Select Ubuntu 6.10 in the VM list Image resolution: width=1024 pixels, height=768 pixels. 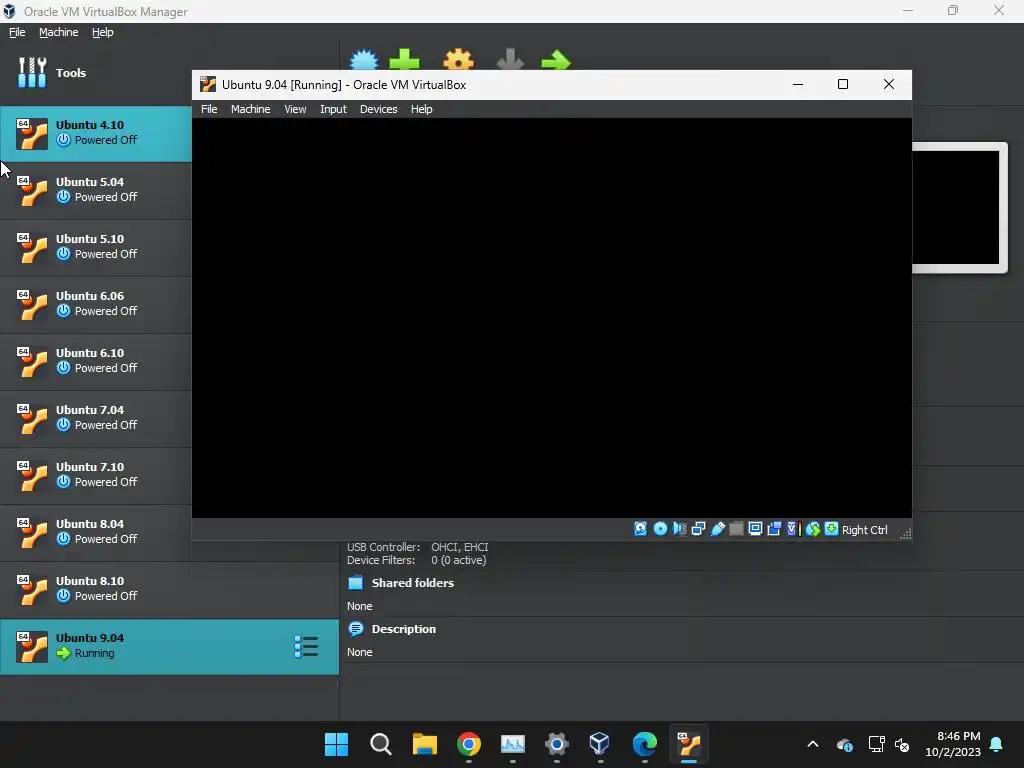(95, 361)
